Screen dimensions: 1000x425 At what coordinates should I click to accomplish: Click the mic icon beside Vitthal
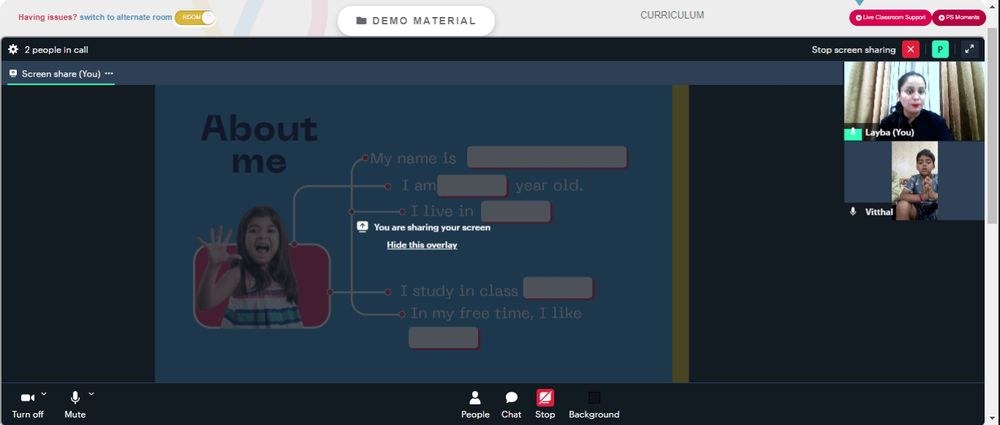pos(853,211)
